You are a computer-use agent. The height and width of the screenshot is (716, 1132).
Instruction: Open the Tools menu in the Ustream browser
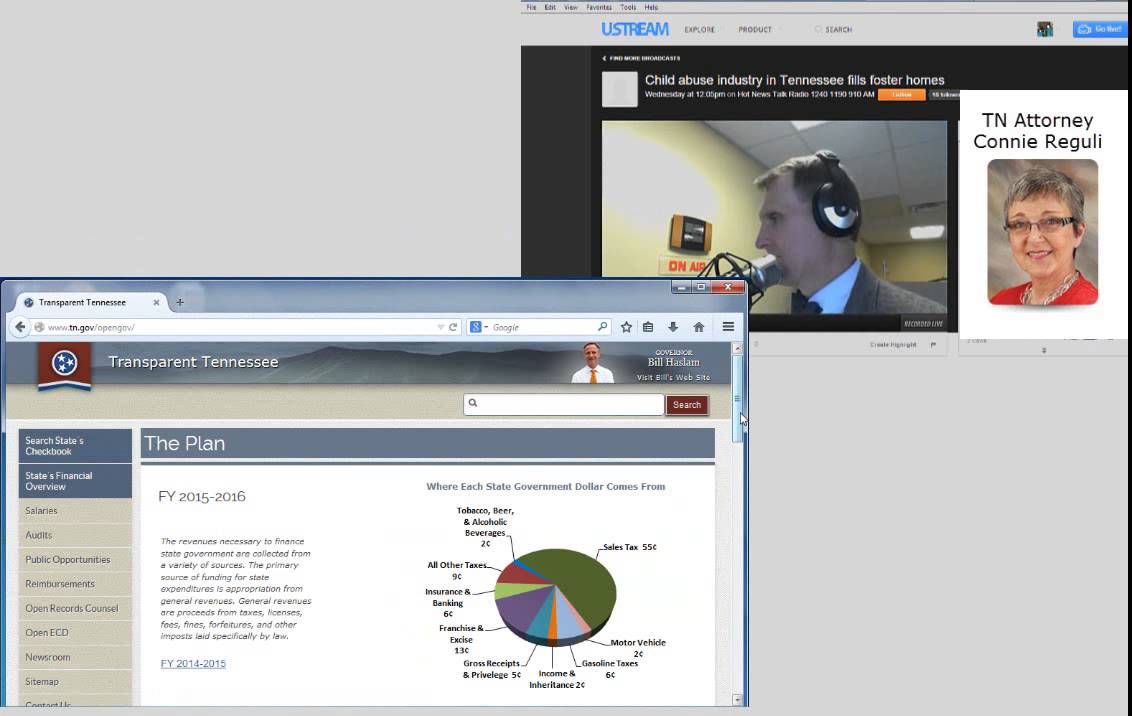tap(628, 7)
